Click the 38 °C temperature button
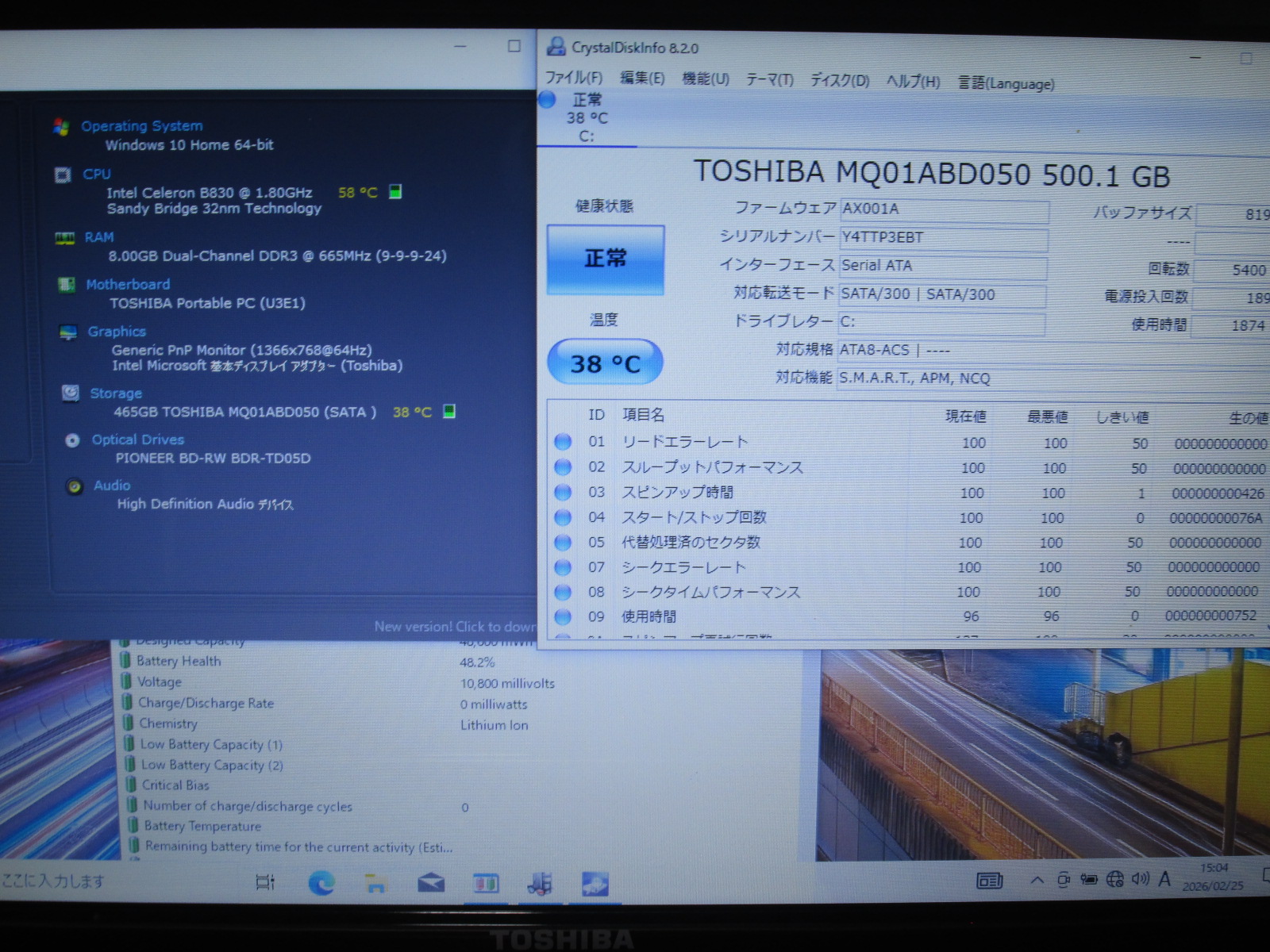This screenshot has width=1270, height=952. click(x=605, y=363)
